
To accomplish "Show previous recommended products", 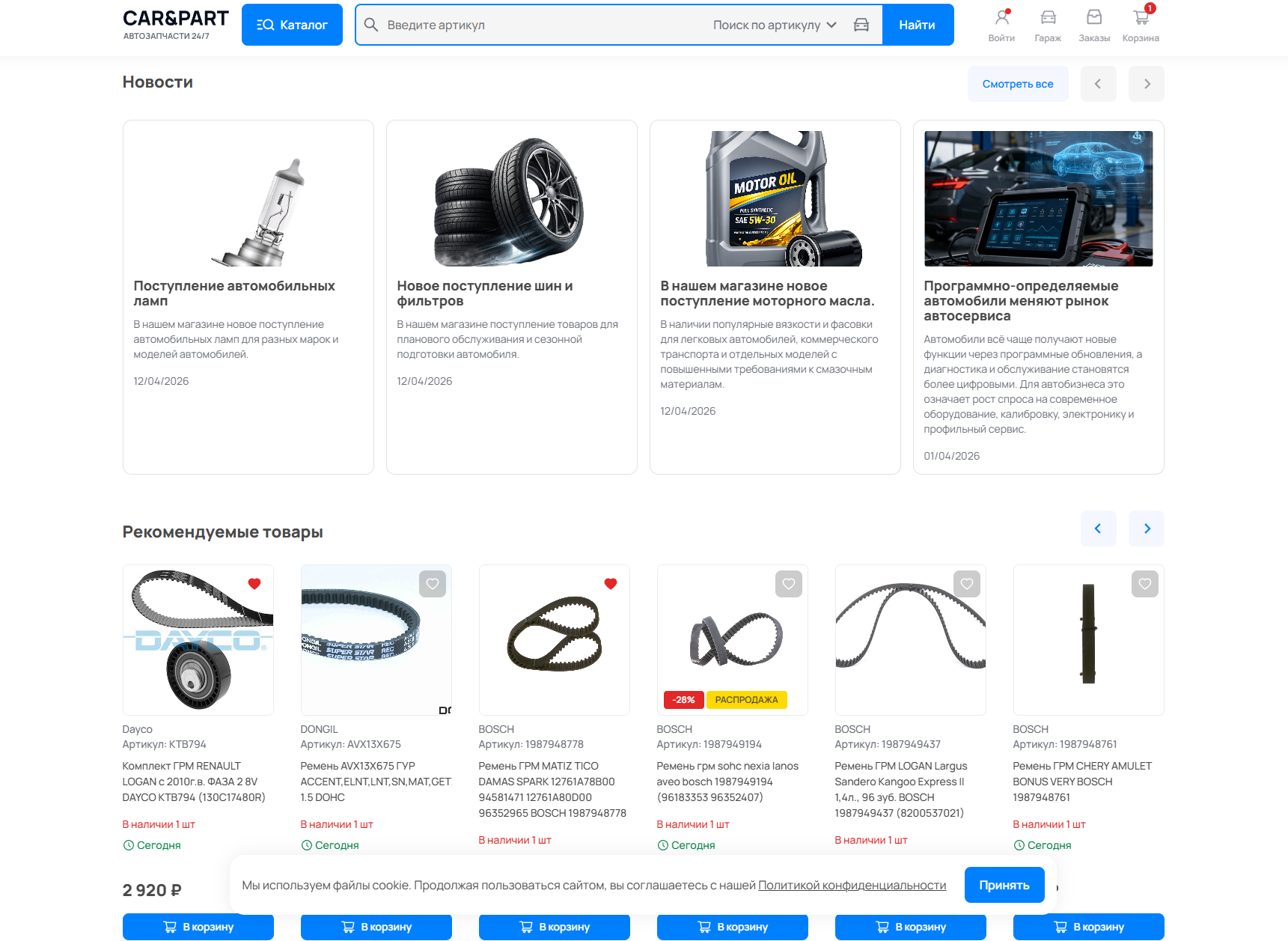I will click(x=1098, y=529).
